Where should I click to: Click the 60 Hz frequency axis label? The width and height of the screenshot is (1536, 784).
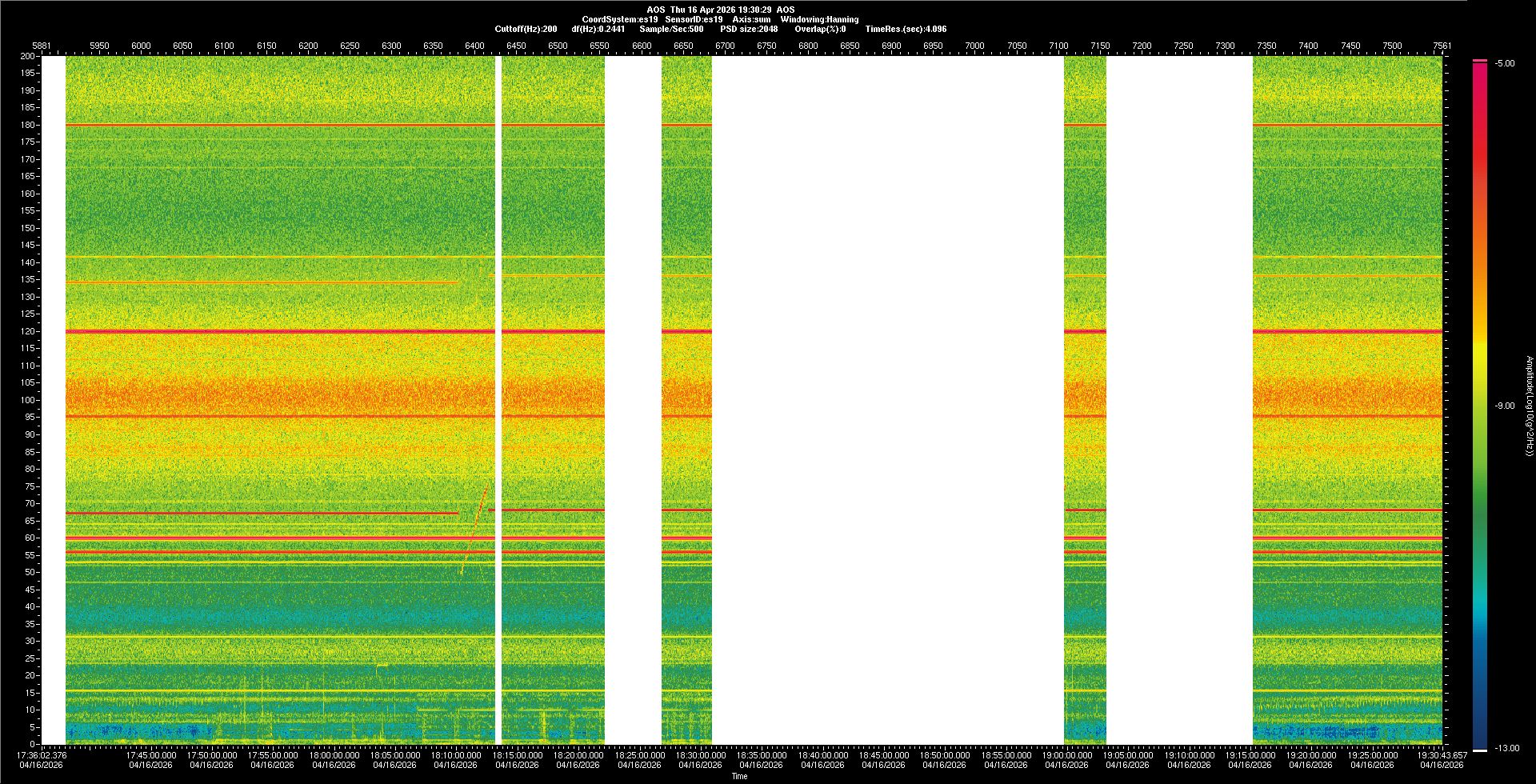click(30, 538)
